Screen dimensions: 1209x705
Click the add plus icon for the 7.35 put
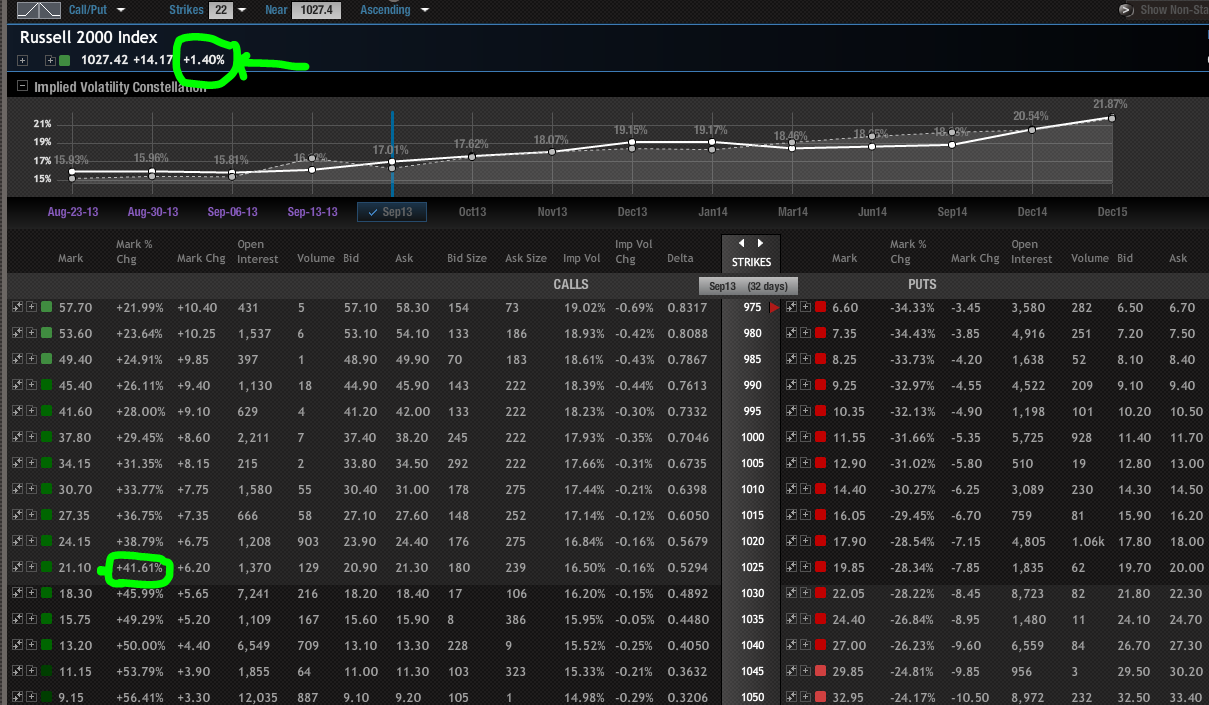pos(805,333)
